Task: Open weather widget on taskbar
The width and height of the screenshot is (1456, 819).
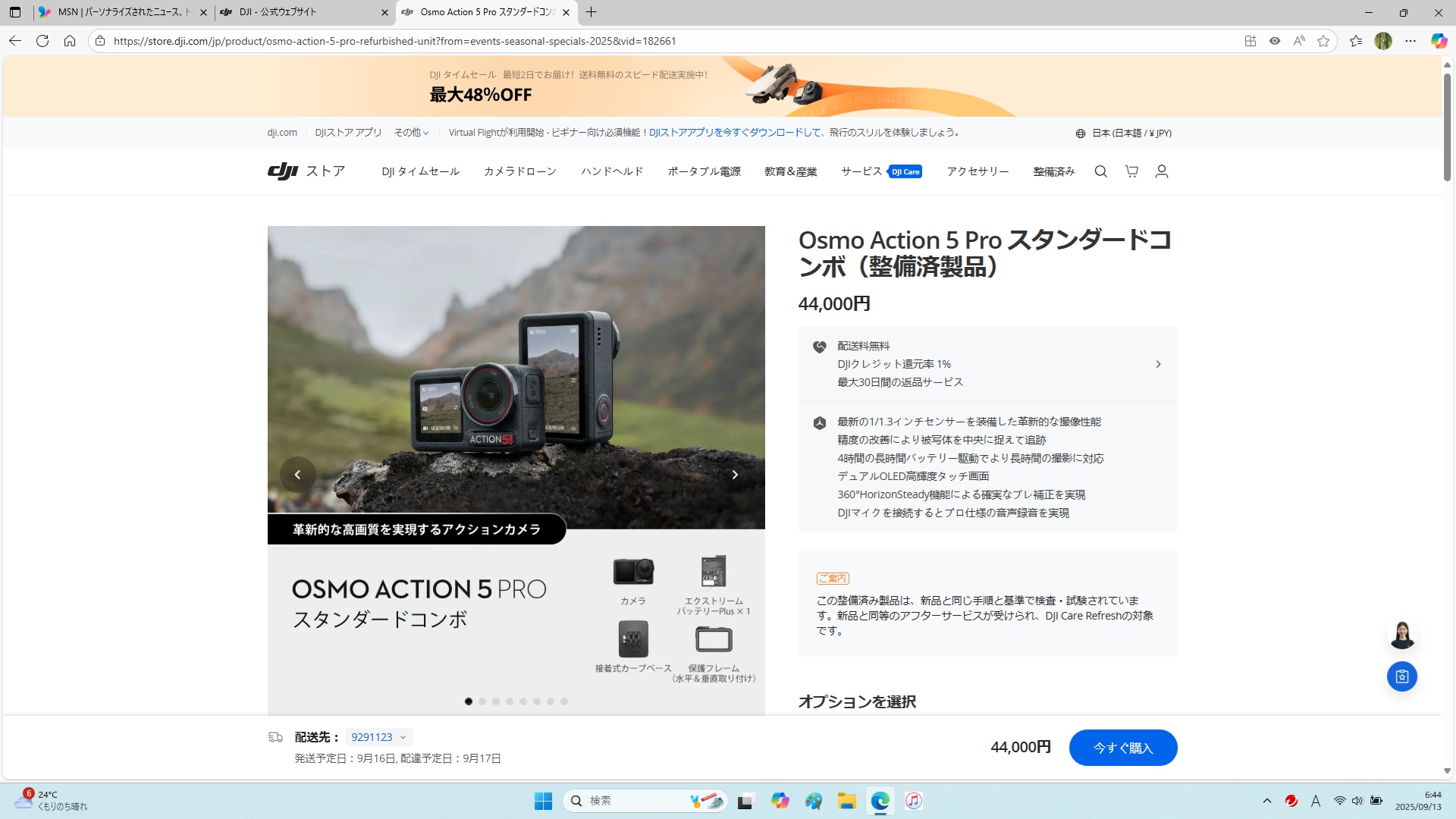Action: tap(52, 800)
